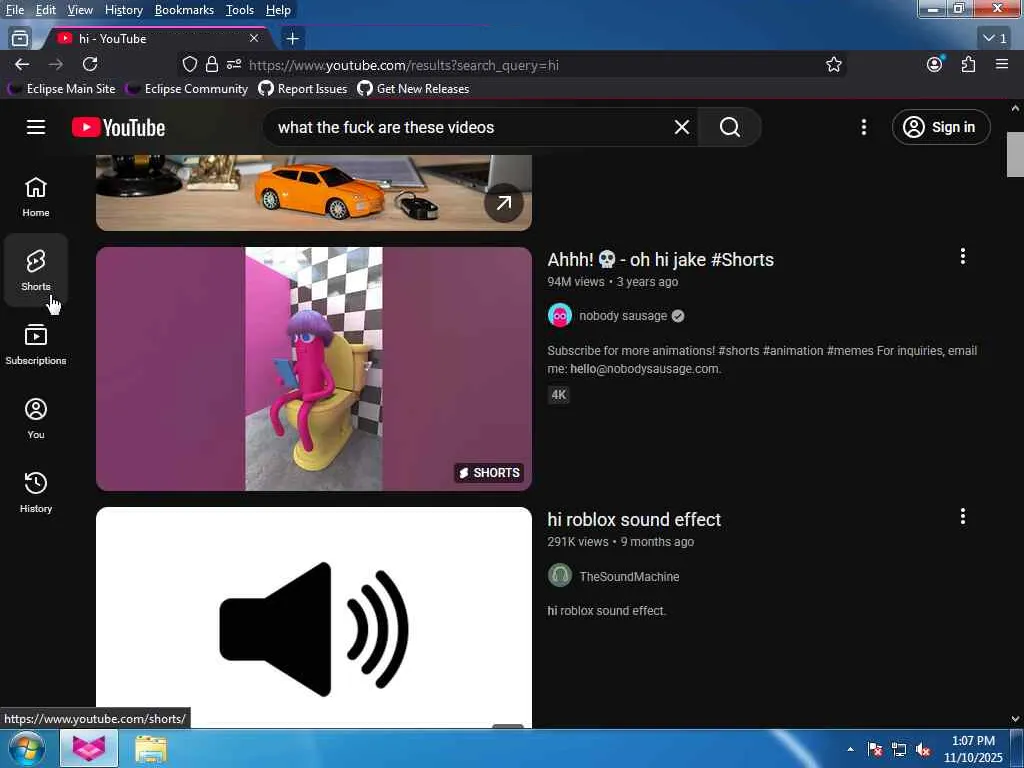Open the browser account icon
1024x768 pixels.
935,64
